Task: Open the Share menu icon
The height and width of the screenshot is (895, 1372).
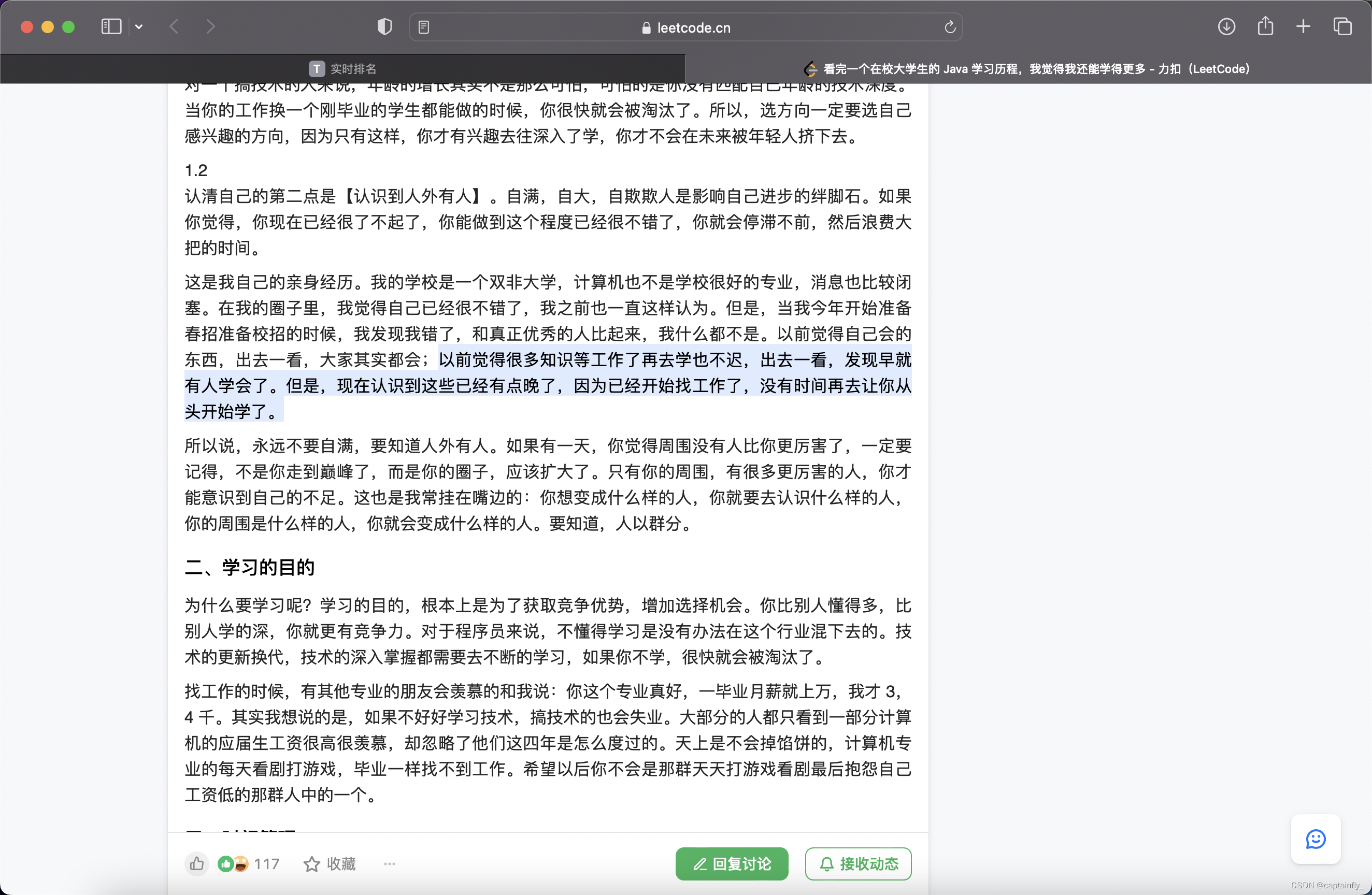Action: (1265, 26)
